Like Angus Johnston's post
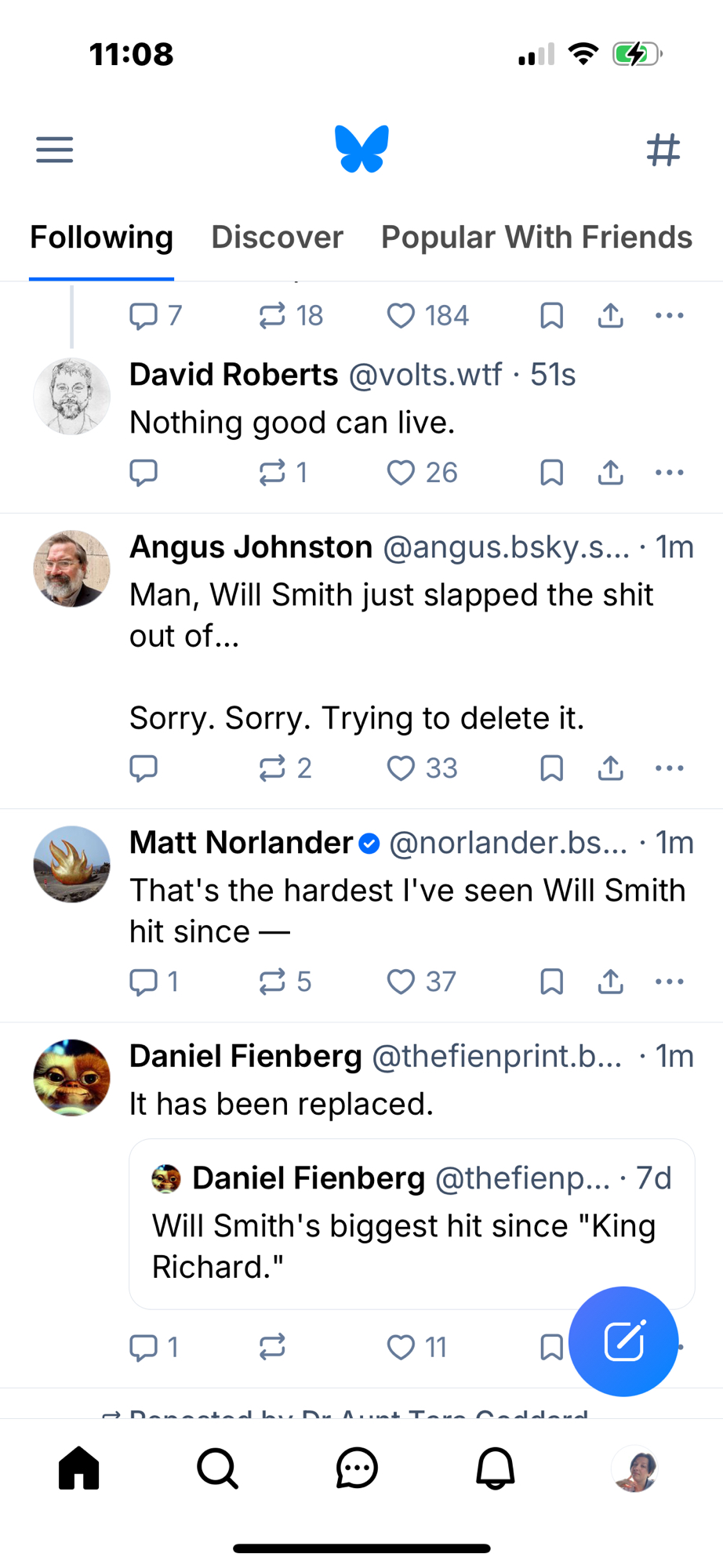723x1568 pixels. (x=401, y=768)
